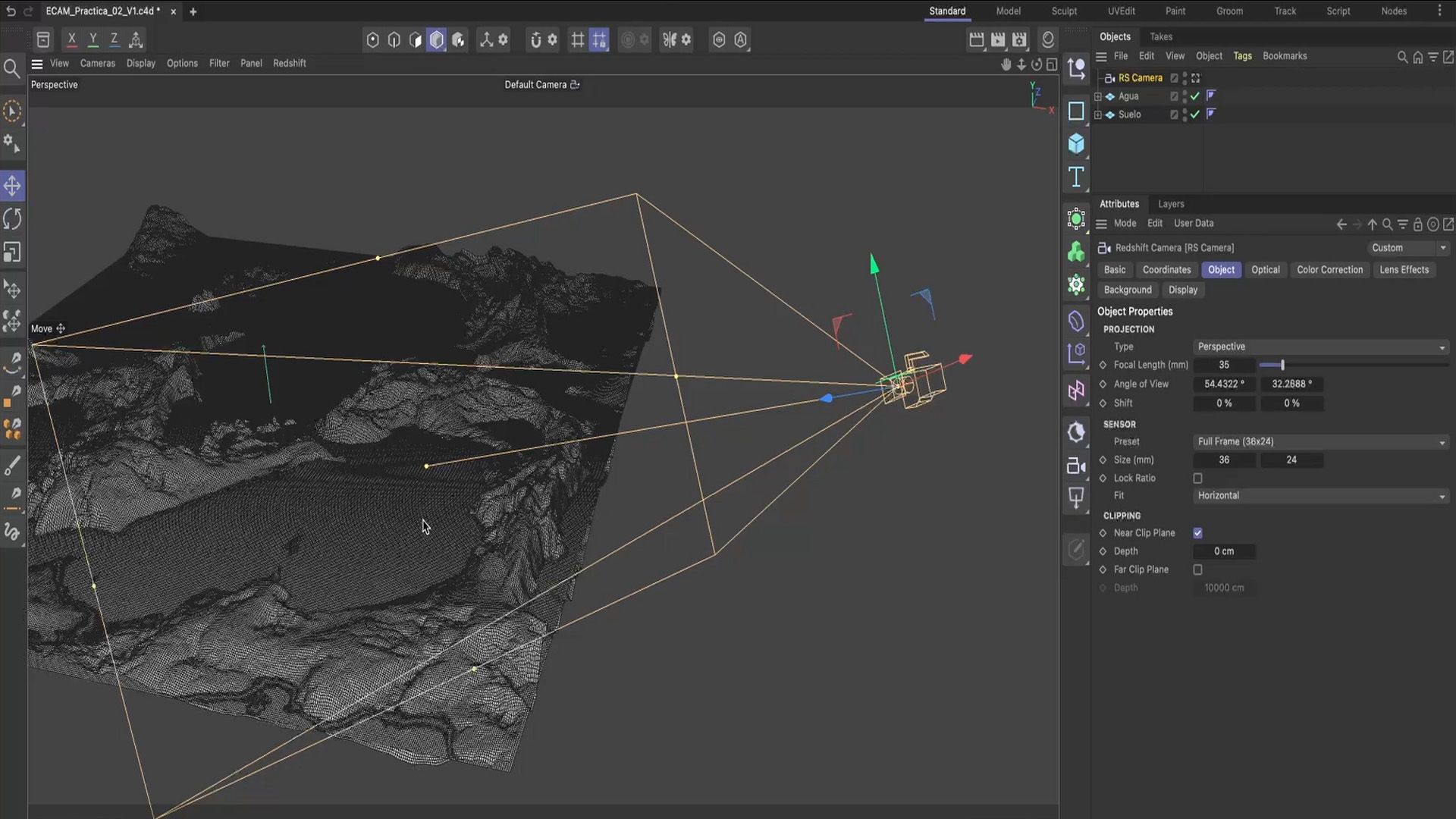This screenshot has height=819, width=1456.
Task: Expand the Agua object in the tree
Action: pos(1097,96)
